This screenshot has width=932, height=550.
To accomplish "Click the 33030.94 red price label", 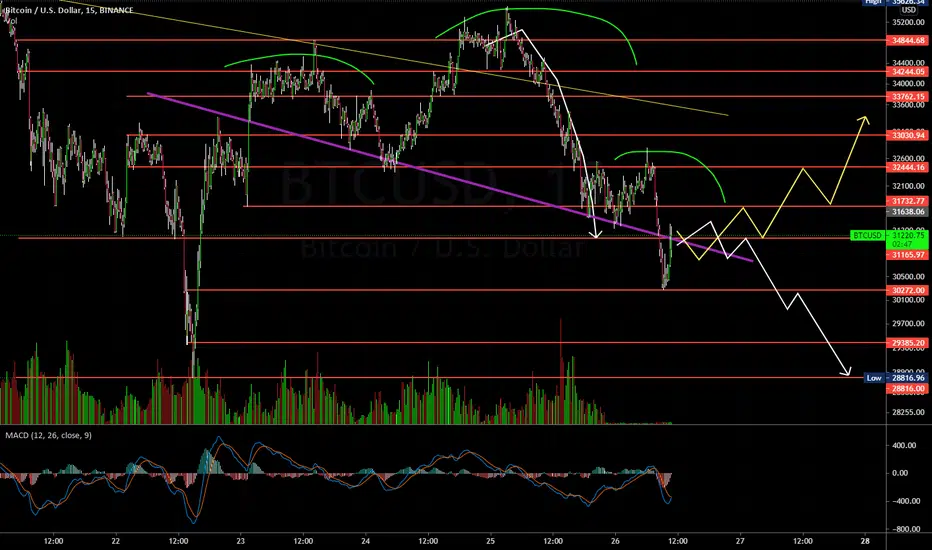I will (x=909, y=136).
